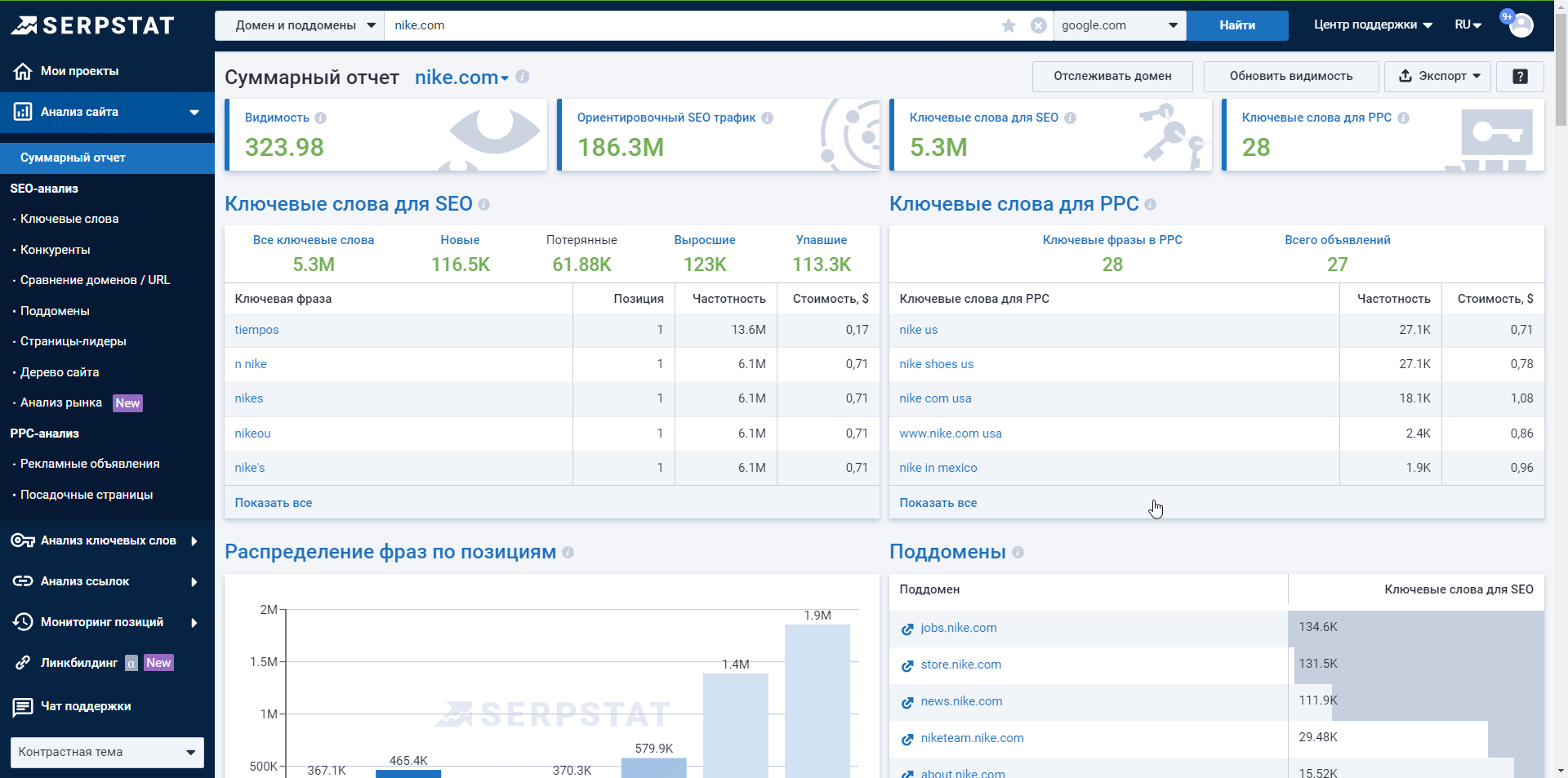Click the tiempos keyword link
The height and width of the screenshot is (778, 1568).
pyautogui.click(x=256, y=330)
